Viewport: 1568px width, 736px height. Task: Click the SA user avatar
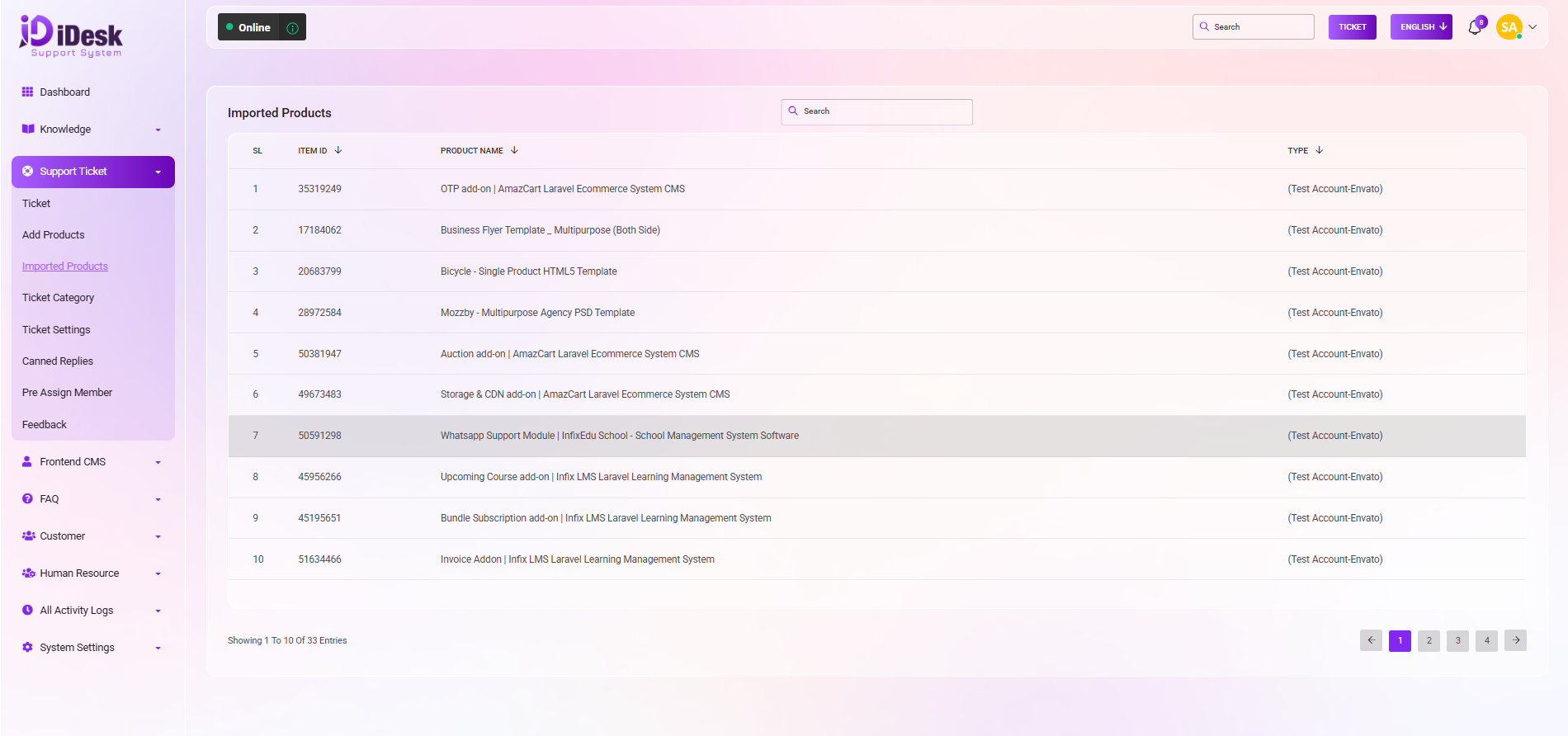point(1509,27)
